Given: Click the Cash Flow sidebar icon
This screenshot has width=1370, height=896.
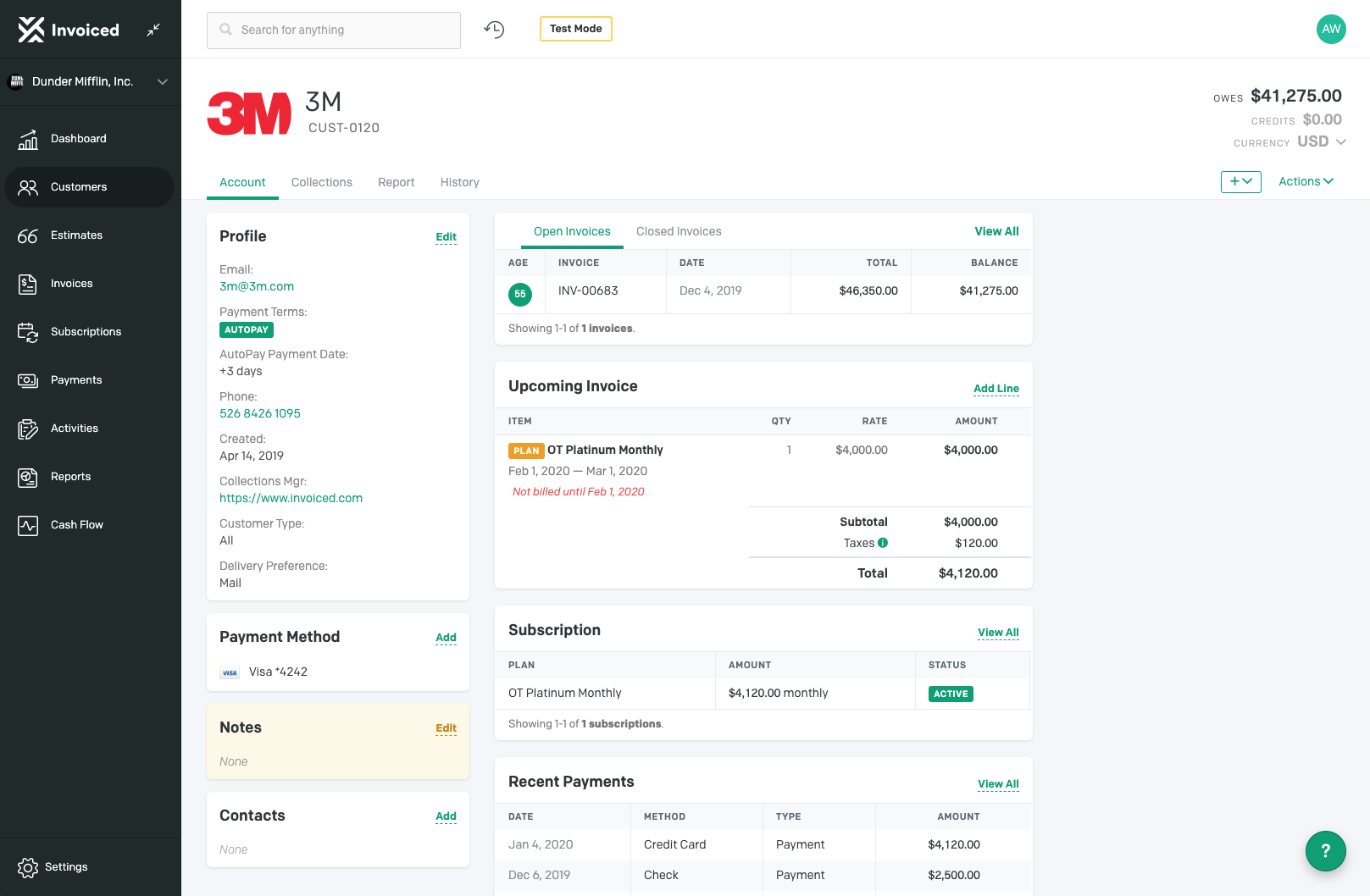Looking at the screenshot, I should (28, 525).
